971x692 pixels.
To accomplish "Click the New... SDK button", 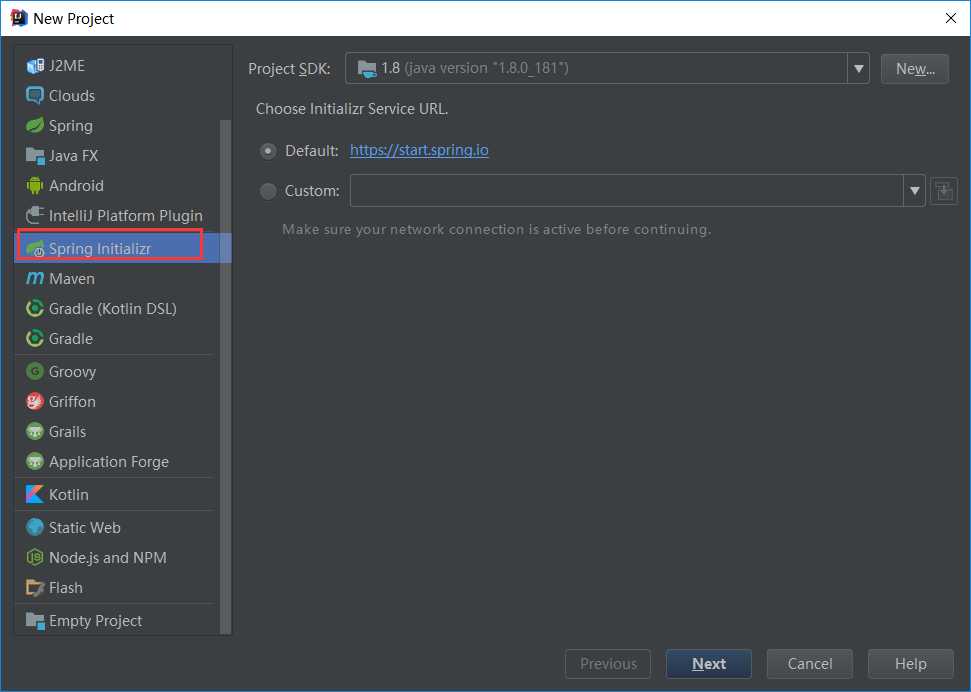I will click(x=915, y=68).
